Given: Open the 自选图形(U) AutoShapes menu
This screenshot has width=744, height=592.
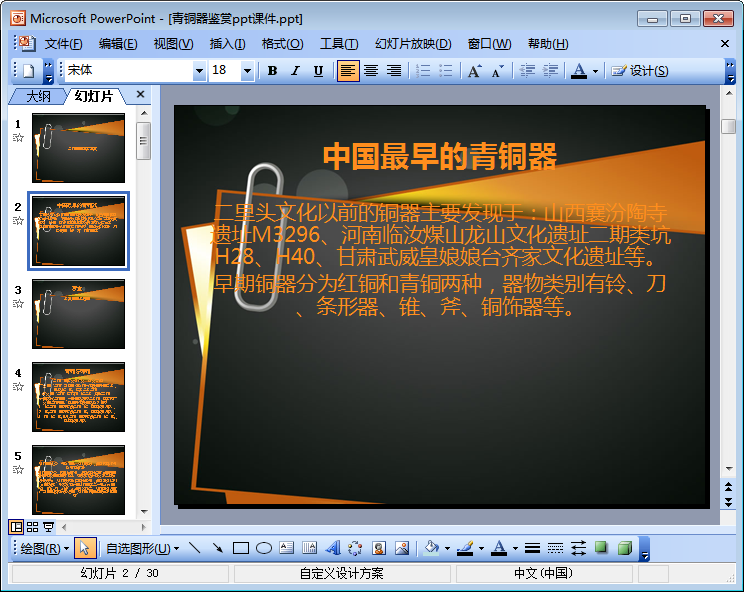Looking at the screenshot, I should [x=142, y=549].
